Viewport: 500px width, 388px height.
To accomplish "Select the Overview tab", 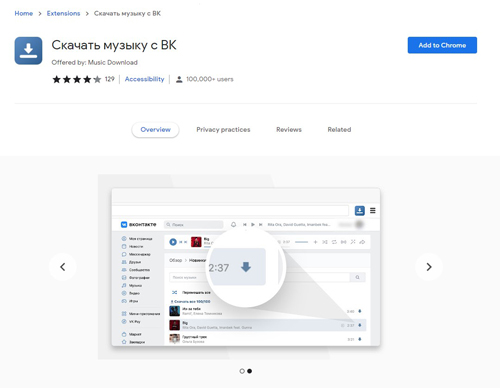I will pos(155,130).
